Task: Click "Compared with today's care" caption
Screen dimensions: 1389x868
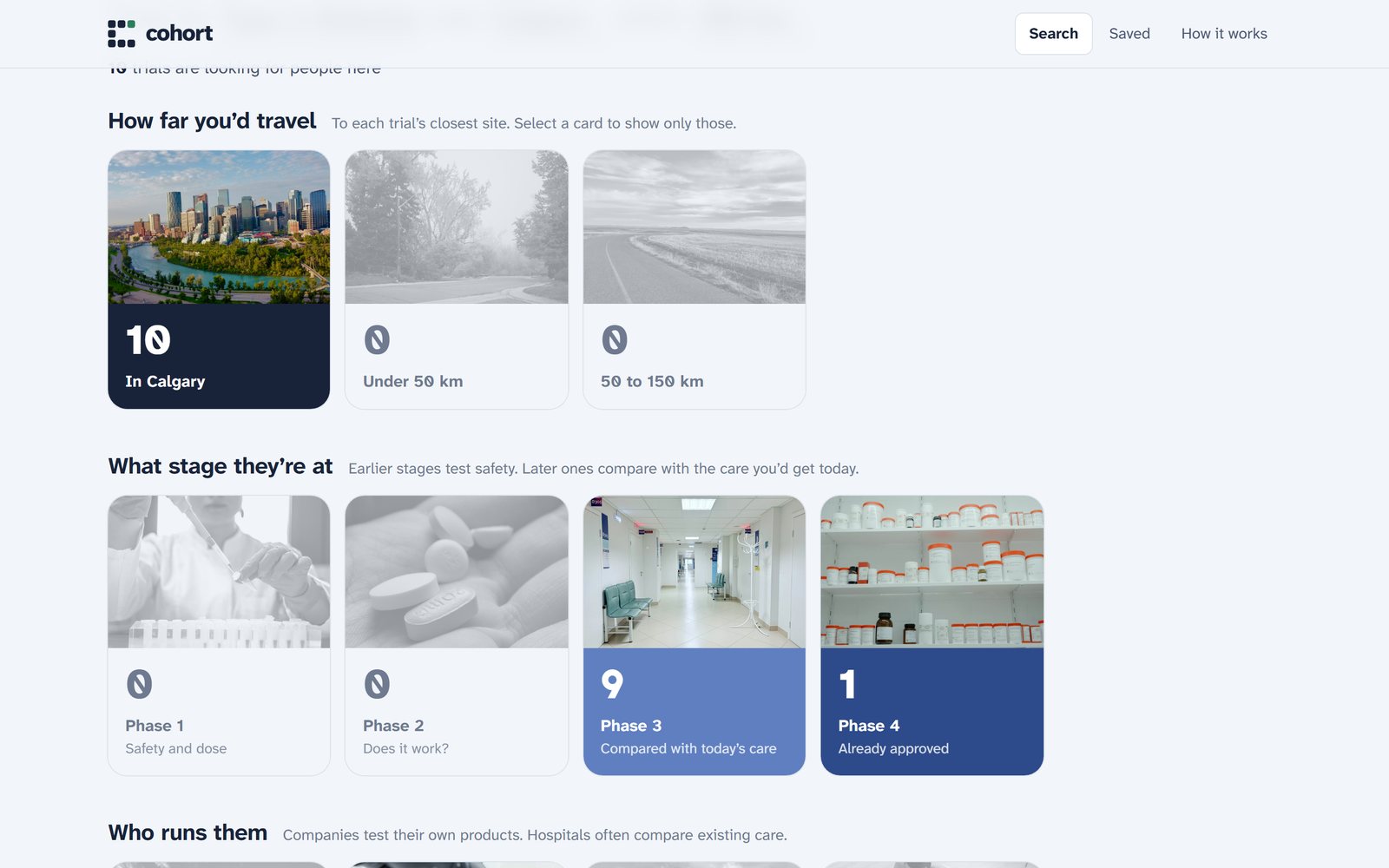Action: 688,748
